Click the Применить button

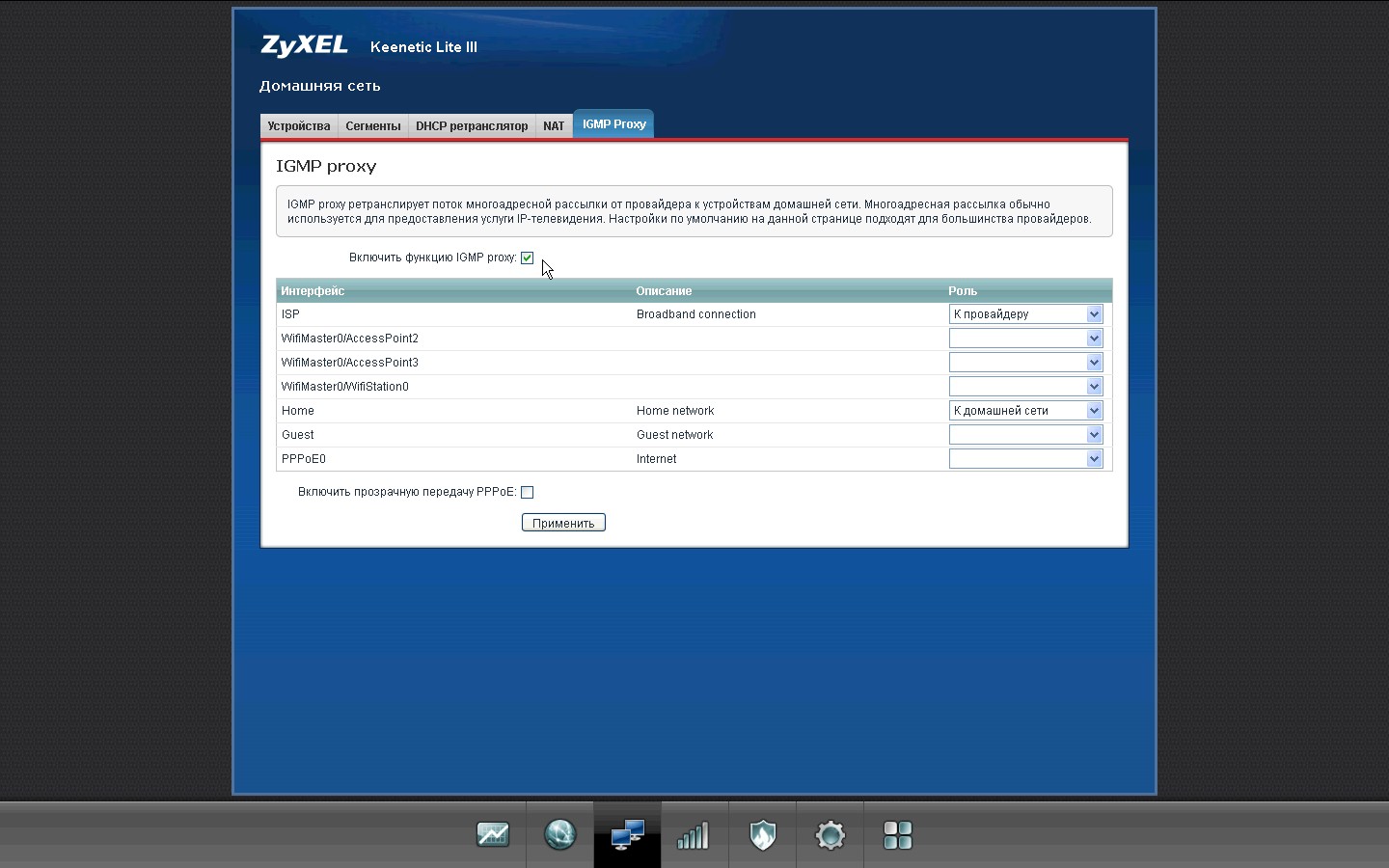(563, 523)
